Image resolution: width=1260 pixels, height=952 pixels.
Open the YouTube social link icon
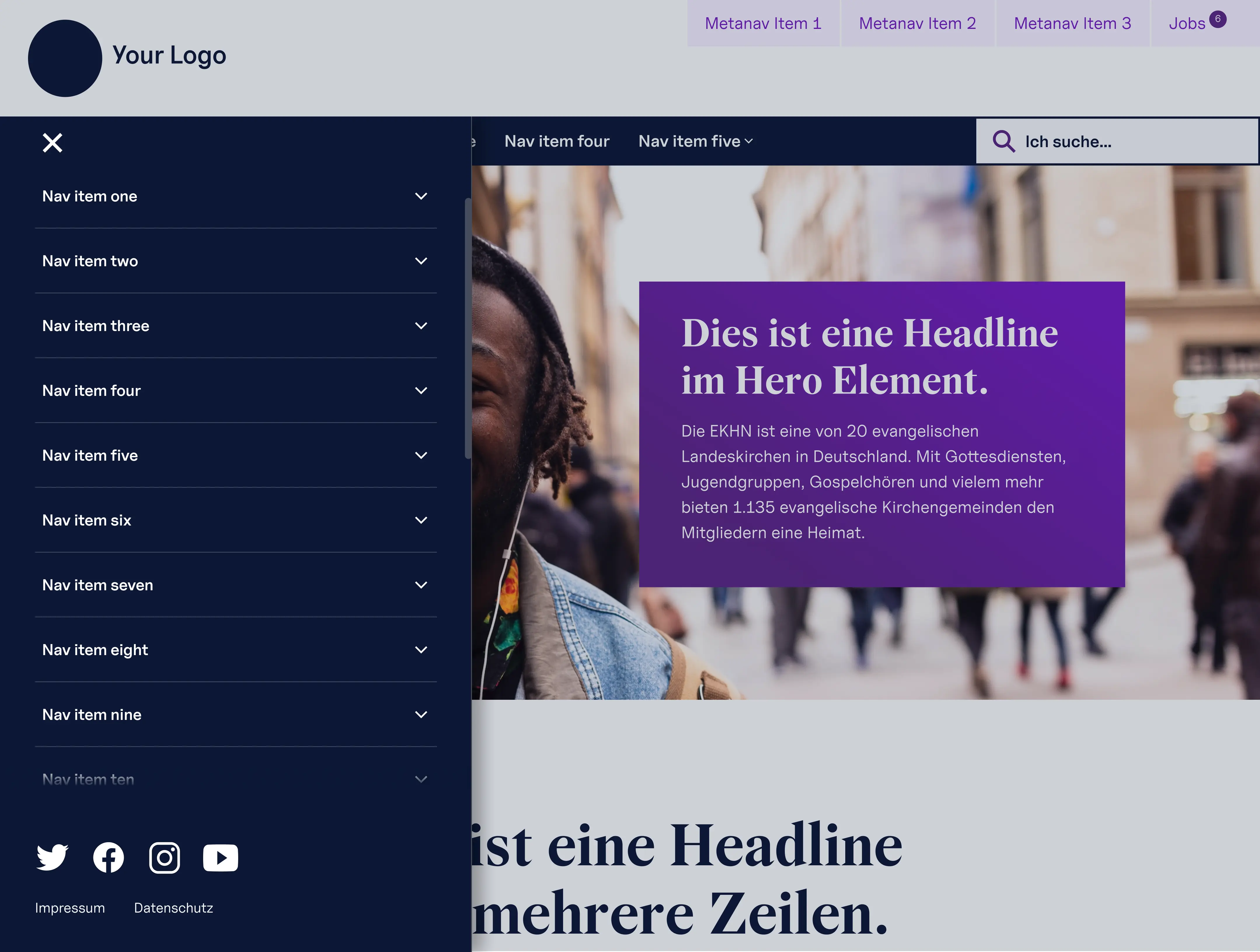pyautogui.click(x=220, y=857)
